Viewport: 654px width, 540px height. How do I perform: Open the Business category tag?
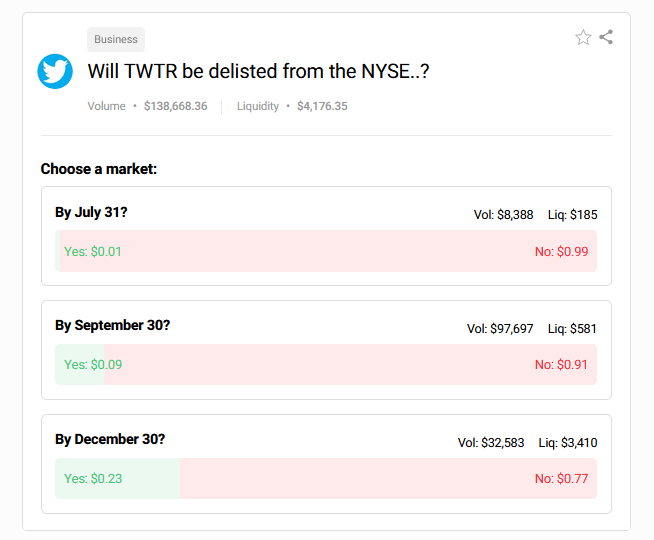click(x=116, y=39)
